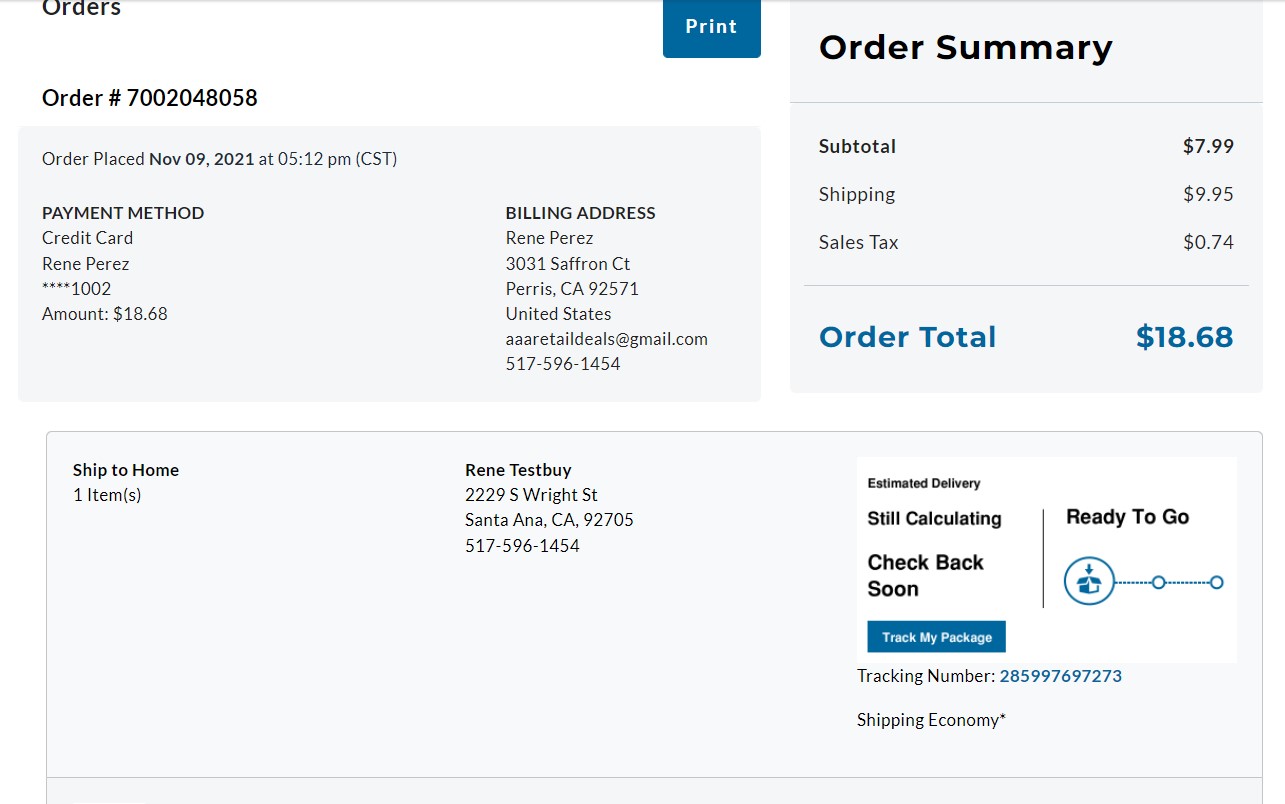Click phone number under billing address
Viewport: 1285px width, 804px height.
(563, 364)
